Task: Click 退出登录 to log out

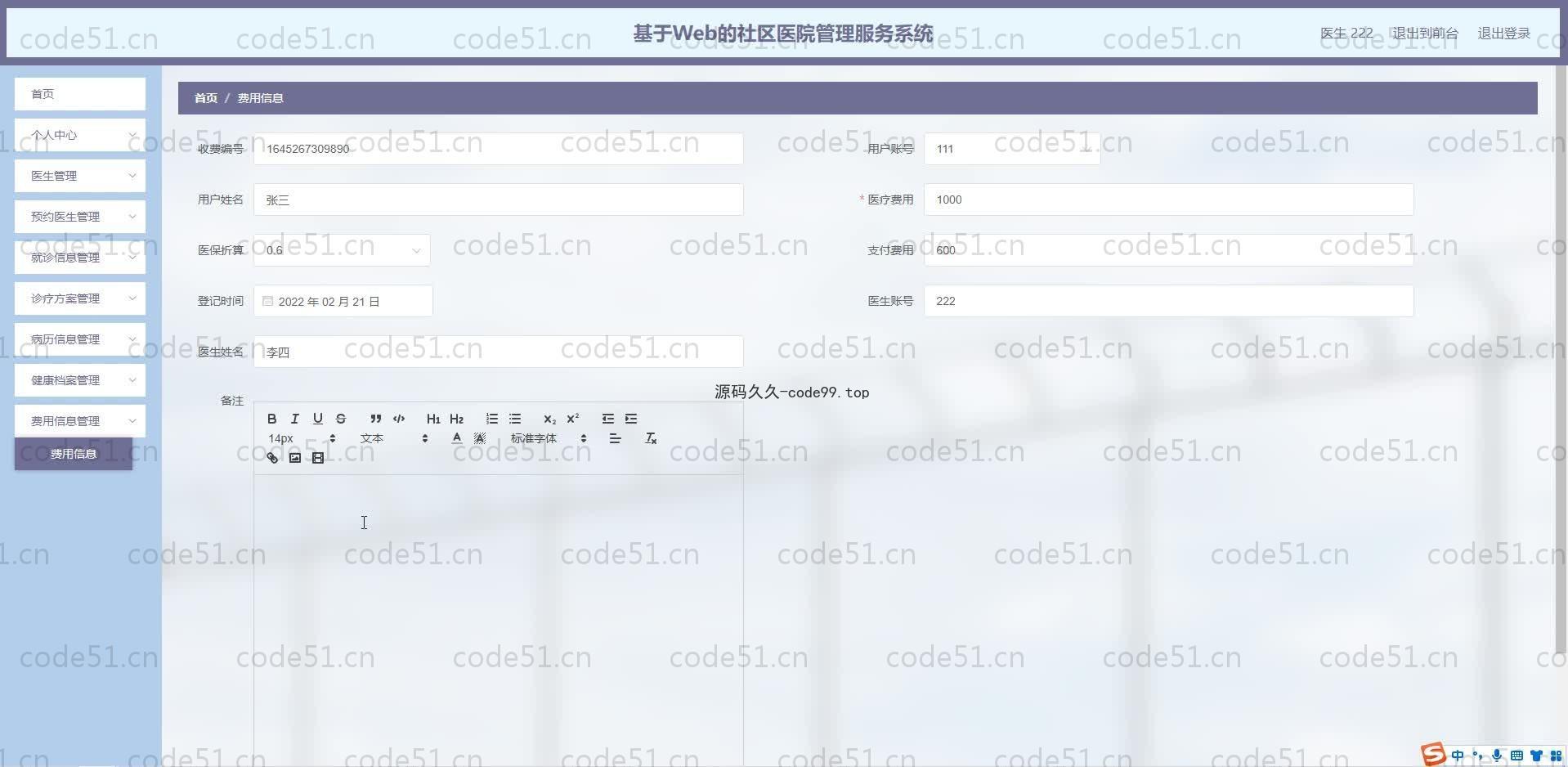Action: click(1504, 34)
